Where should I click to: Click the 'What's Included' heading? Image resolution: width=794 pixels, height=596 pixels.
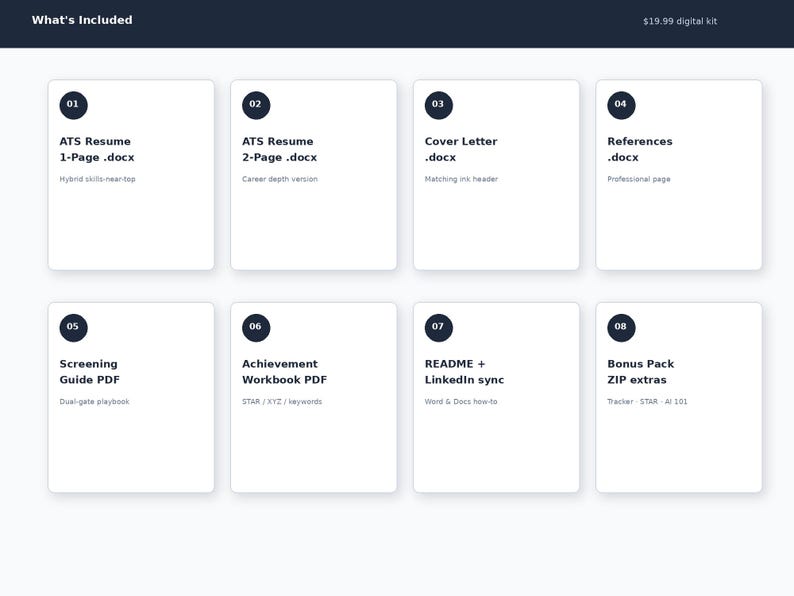click(x=82, y=20)
